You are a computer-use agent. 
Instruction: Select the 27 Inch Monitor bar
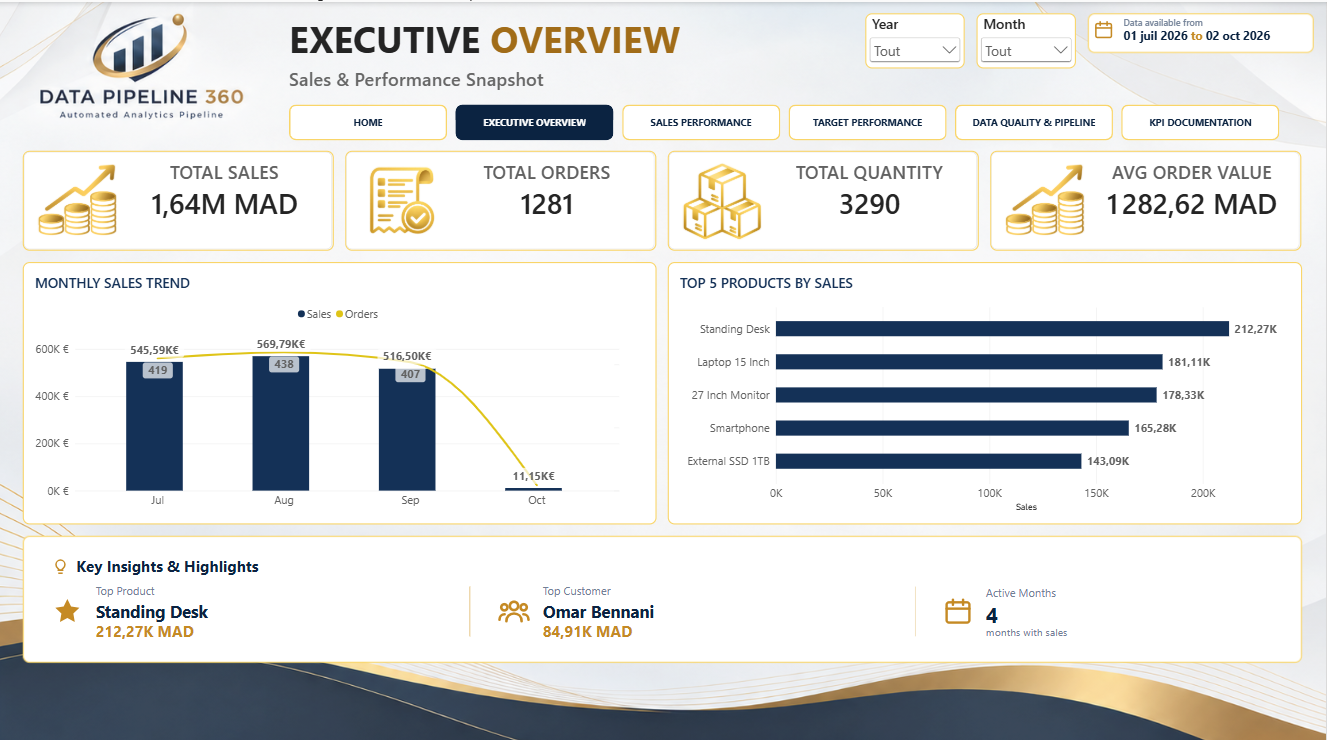pyautogui.click(x=966, y=395)
